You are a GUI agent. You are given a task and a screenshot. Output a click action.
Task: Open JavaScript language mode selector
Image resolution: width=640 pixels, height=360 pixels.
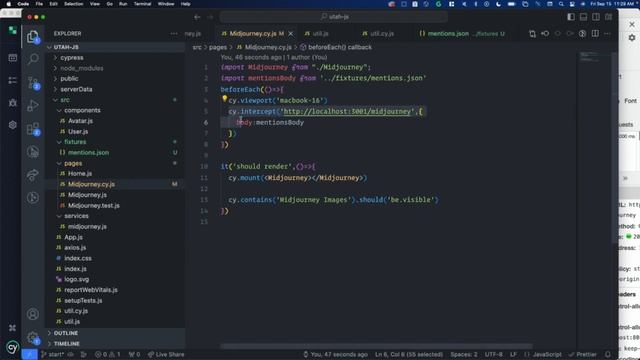pos(547,354)
